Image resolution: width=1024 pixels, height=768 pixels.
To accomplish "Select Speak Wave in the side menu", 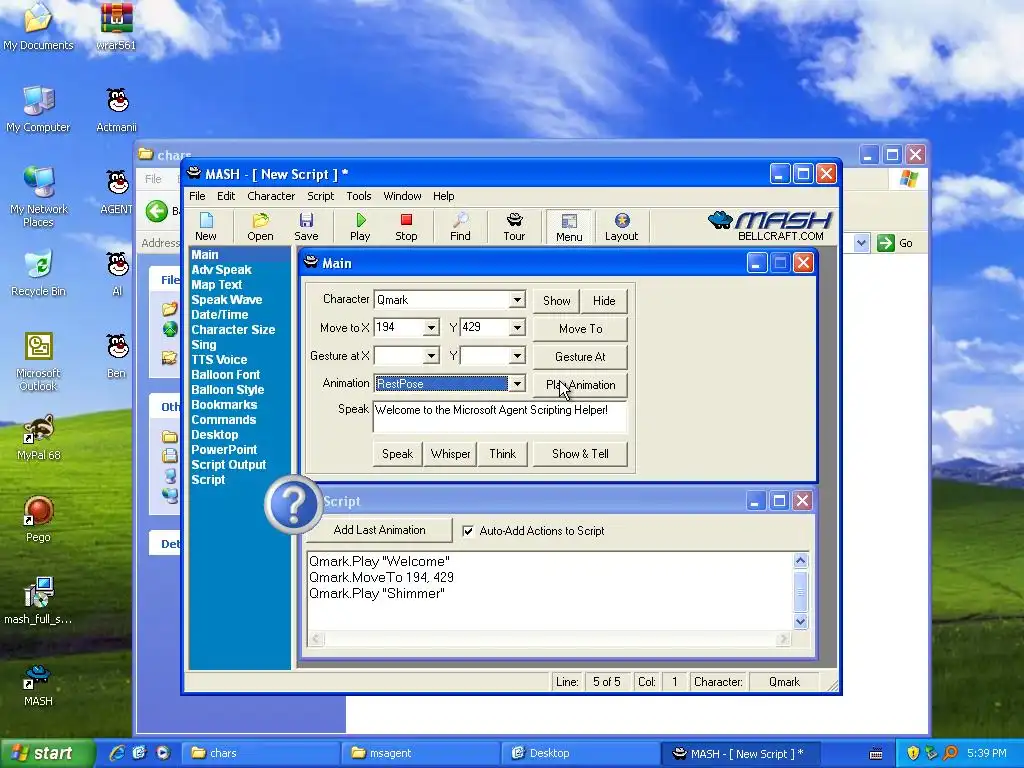I will (227, 300).
